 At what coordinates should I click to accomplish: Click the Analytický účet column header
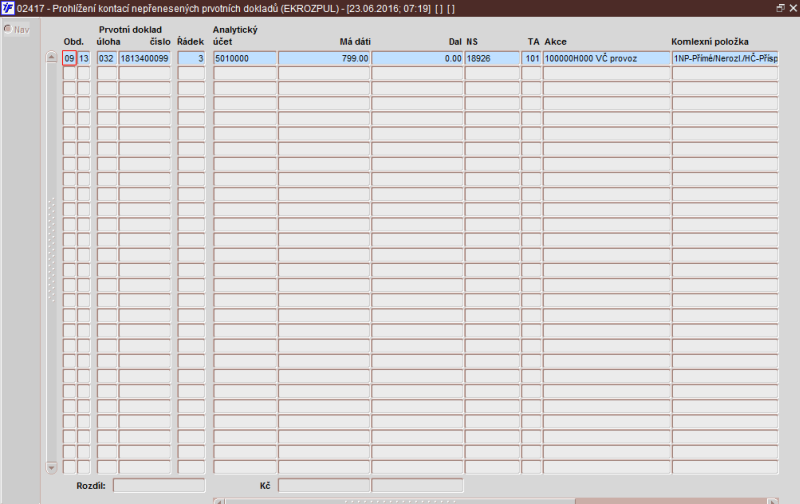[x=235, y=36]
